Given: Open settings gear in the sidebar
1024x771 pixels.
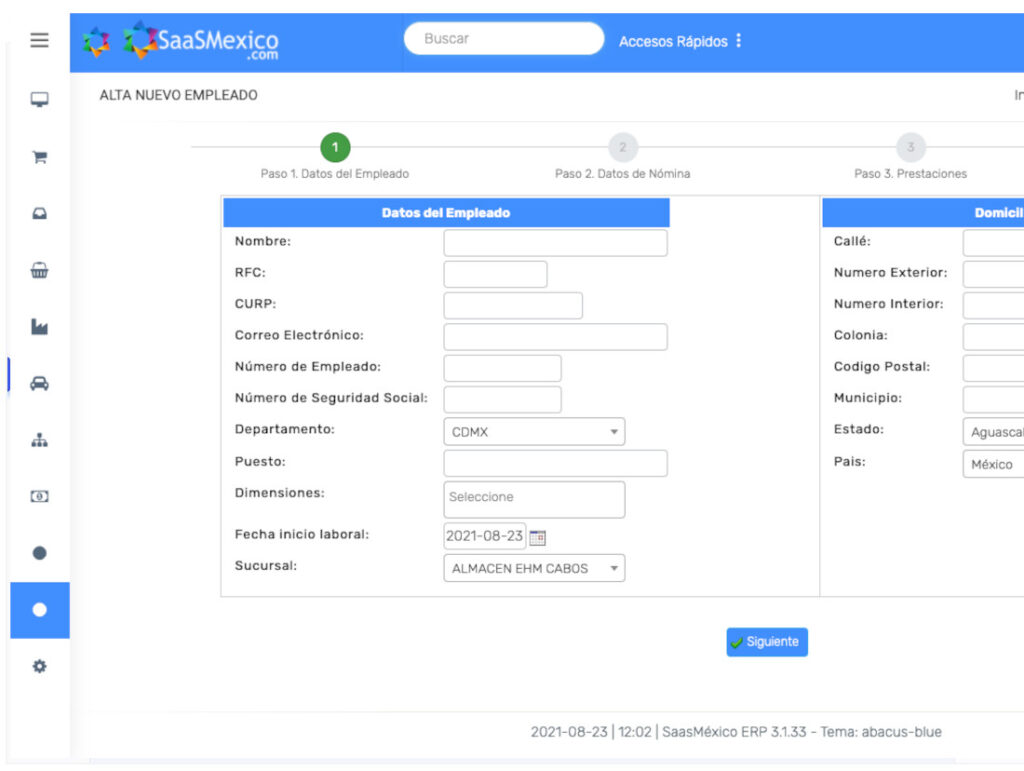Looking at the screenshot, I should 39,666.
